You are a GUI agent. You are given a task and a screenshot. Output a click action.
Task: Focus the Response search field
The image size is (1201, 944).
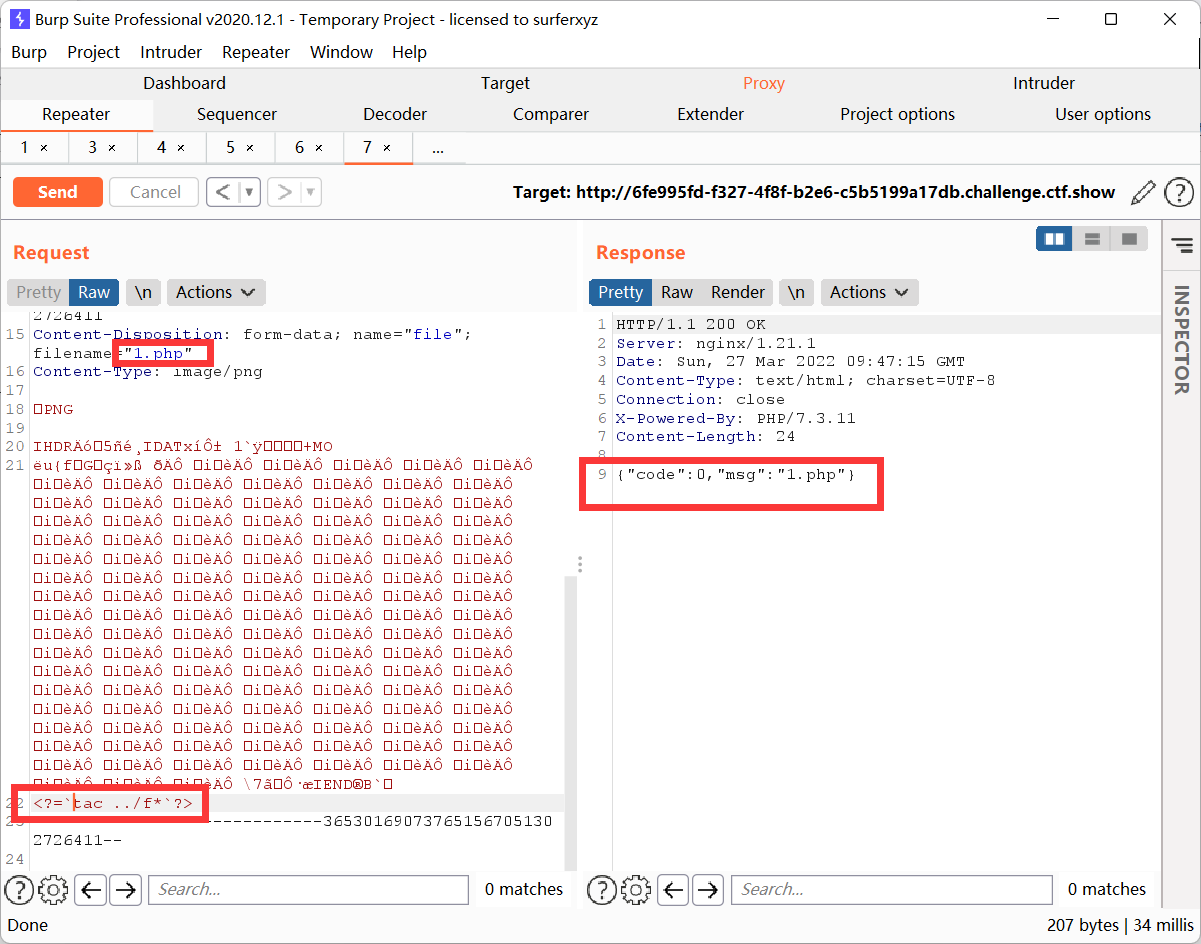tap(892, 889)
